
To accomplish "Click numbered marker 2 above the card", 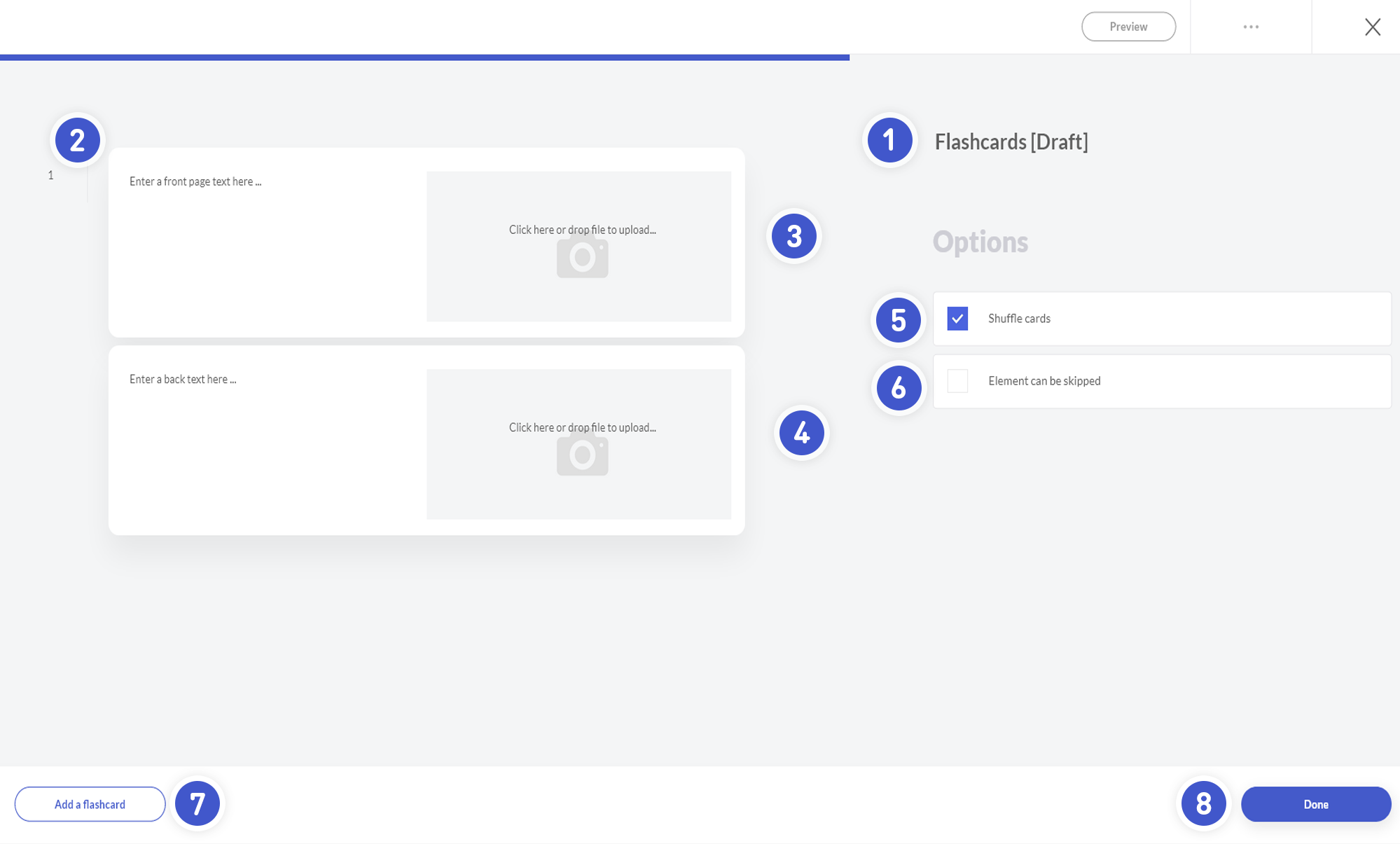I will click(78, 140).
